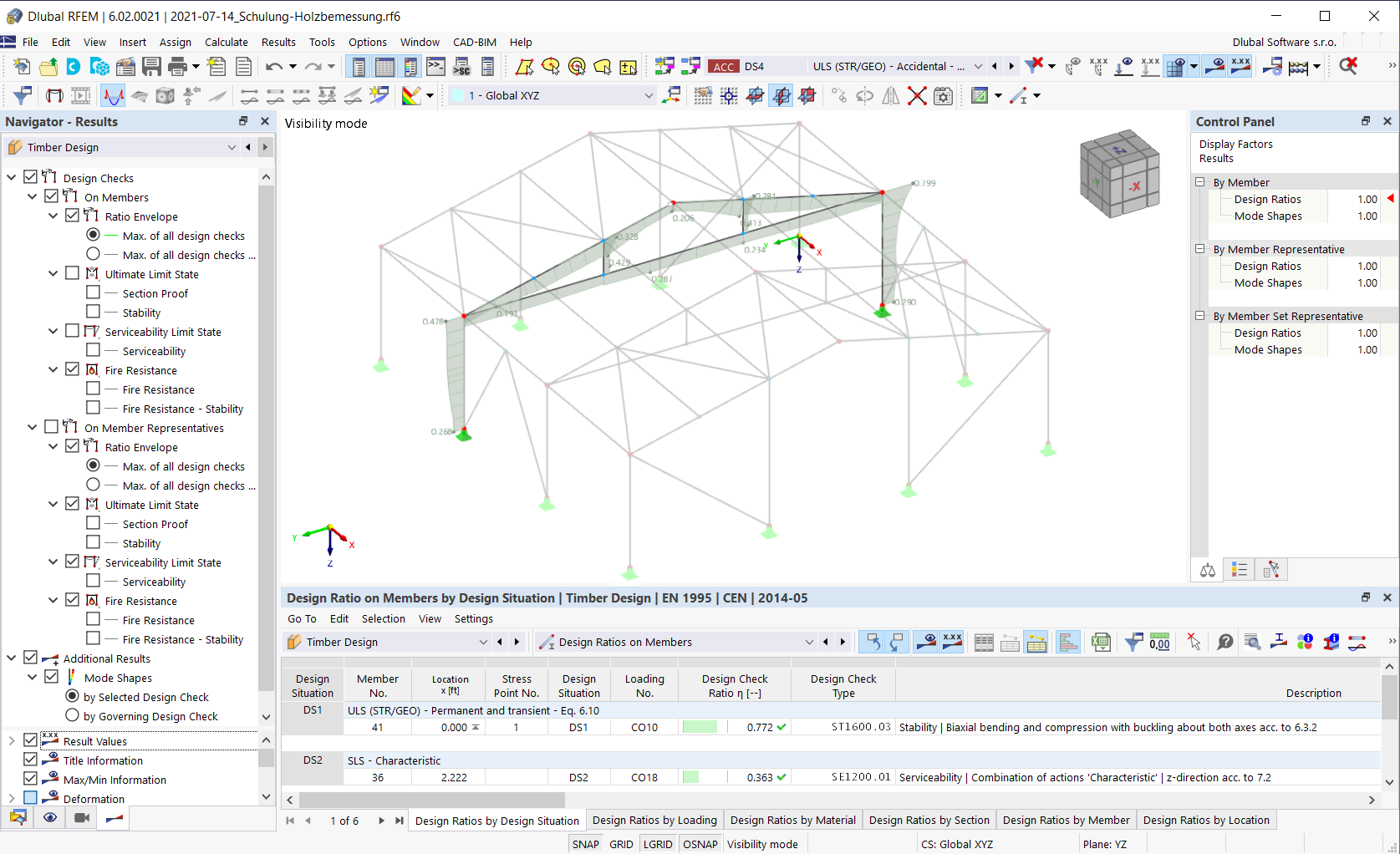The height and width of the screenshot is (854, 1400).
Task: Open the Calculate menu
Action: 227,42
